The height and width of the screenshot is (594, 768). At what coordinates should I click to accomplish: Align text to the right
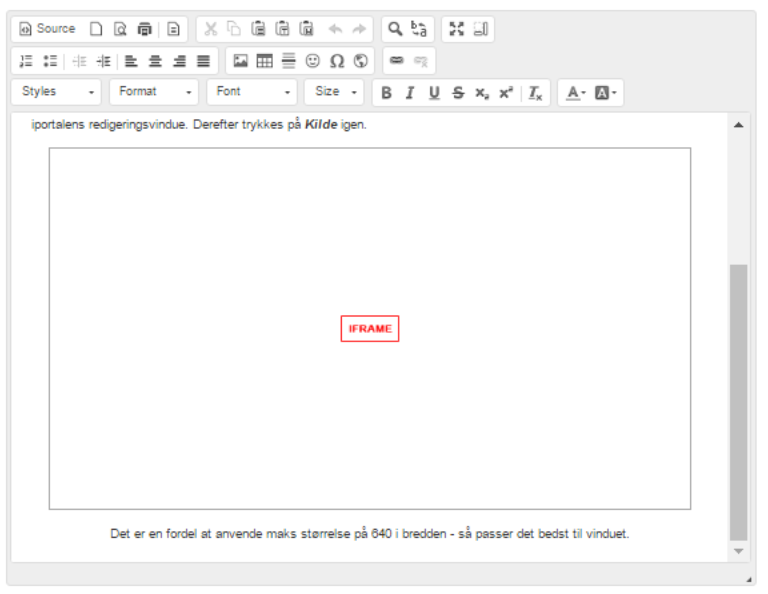179,61
